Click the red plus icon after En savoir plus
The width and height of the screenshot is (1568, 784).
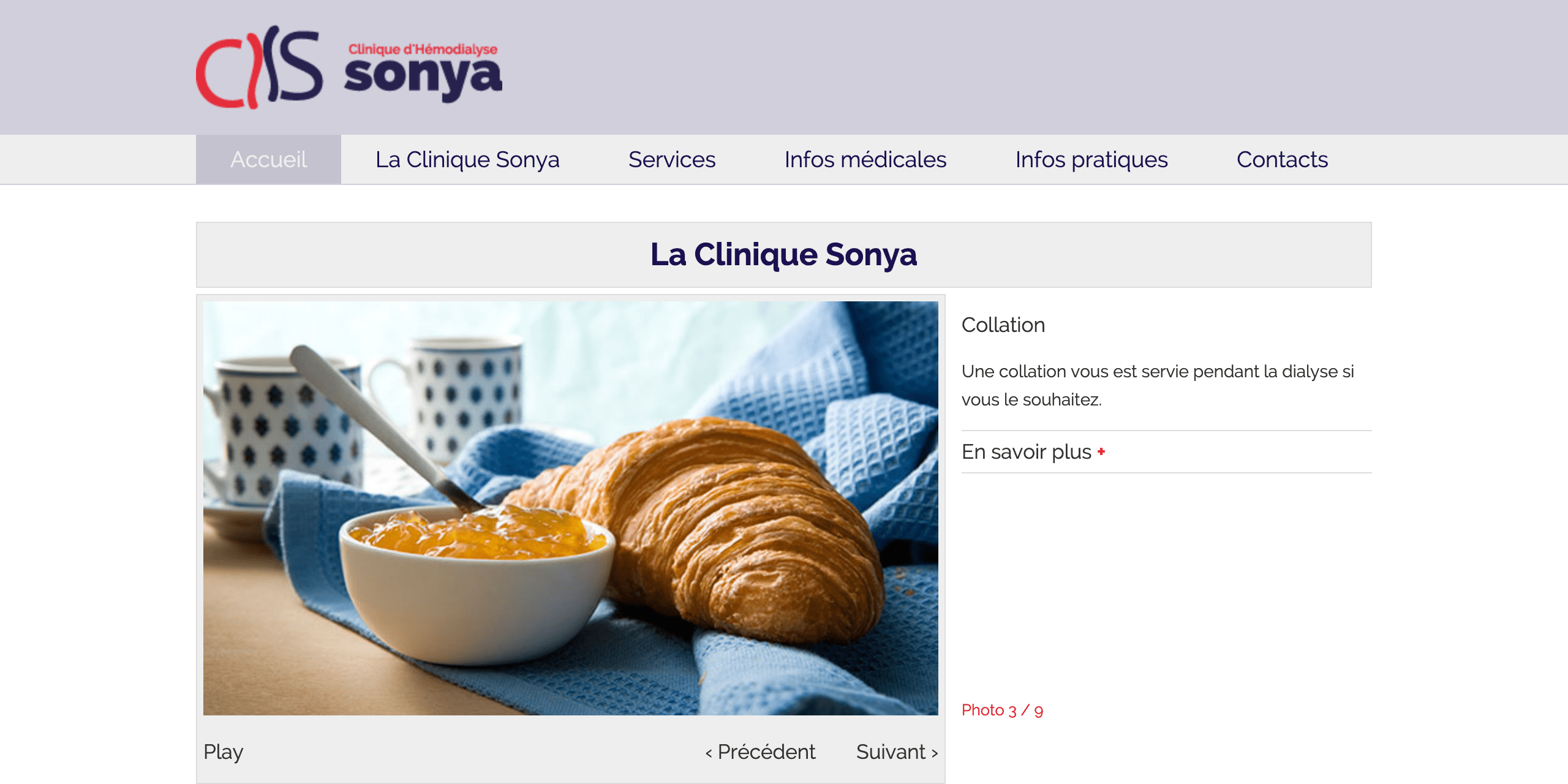click(x=1101, y=452)
